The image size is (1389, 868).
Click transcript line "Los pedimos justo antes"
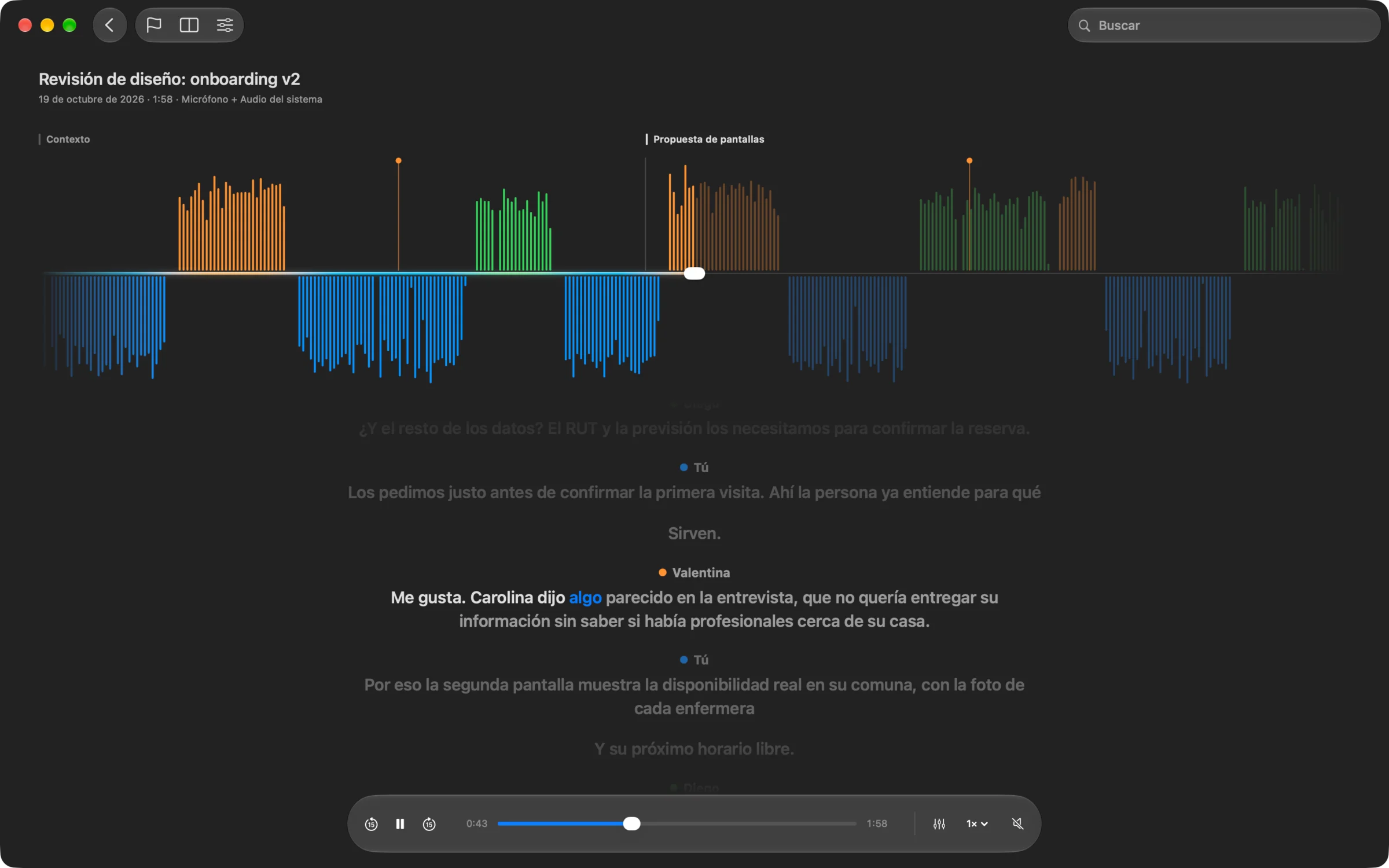[694, 492]
